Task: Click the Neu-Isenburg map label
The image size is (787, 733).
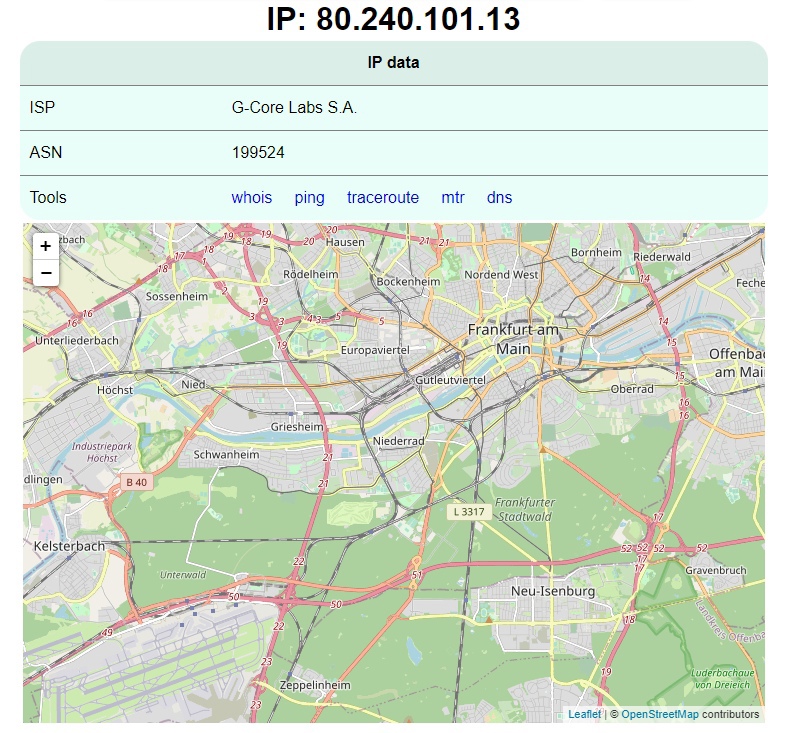Action: 553,591
